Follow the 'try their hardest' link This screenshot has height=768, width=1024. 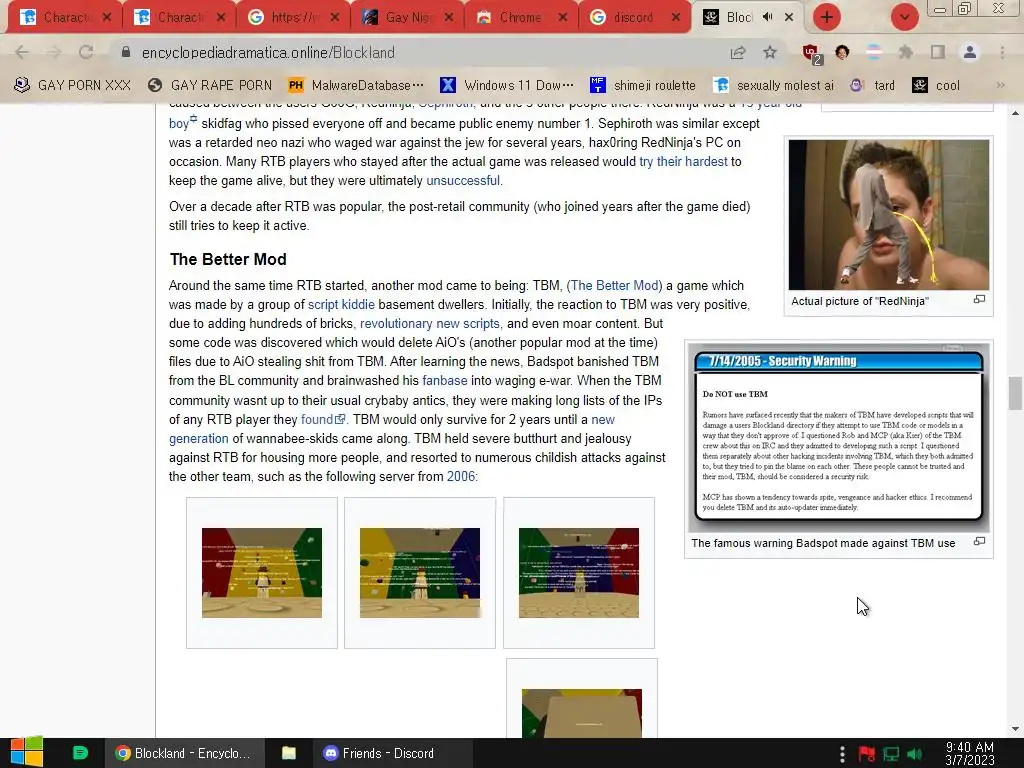pyautogui.click(x=683, y=161)
